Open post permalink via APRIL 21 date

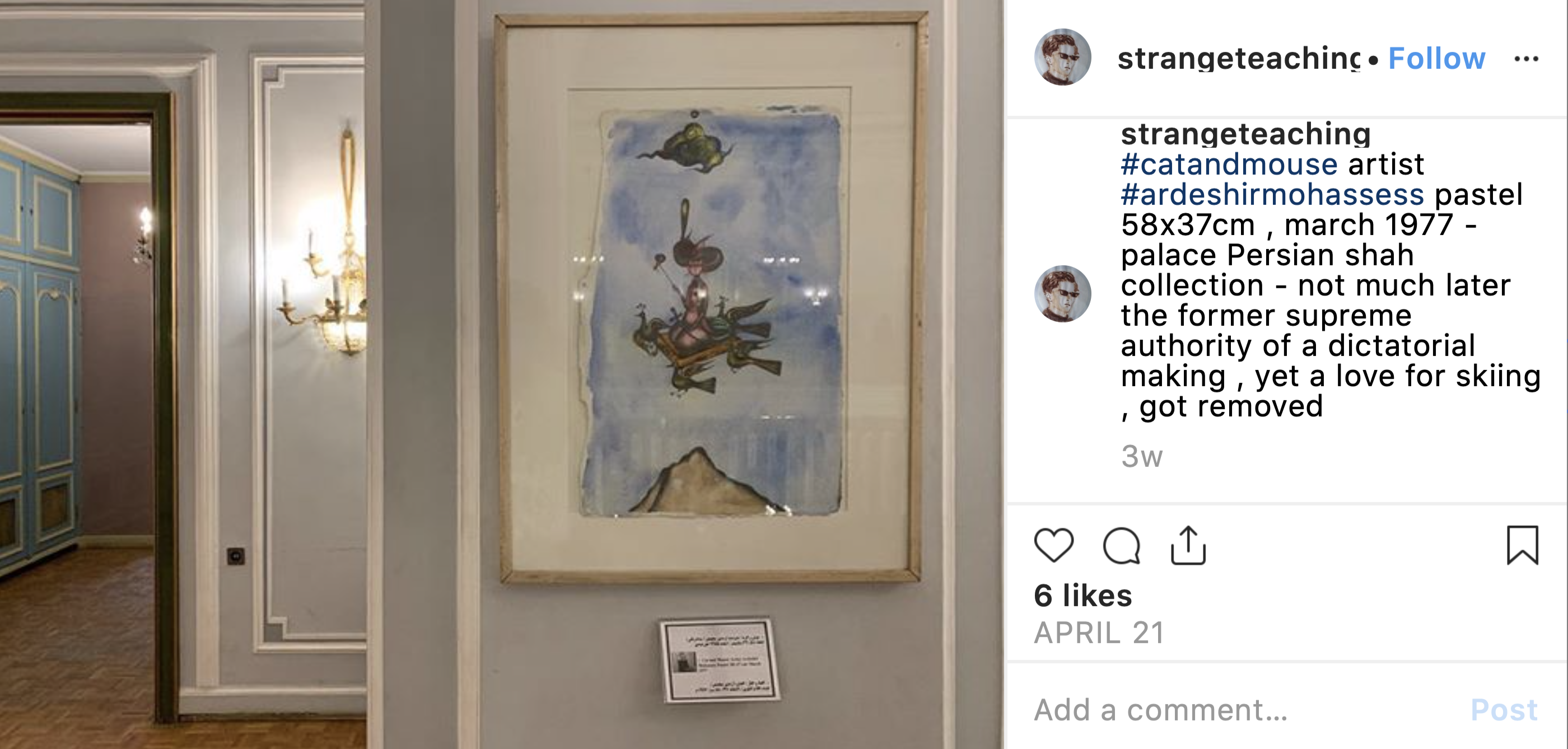(1099, 633)
